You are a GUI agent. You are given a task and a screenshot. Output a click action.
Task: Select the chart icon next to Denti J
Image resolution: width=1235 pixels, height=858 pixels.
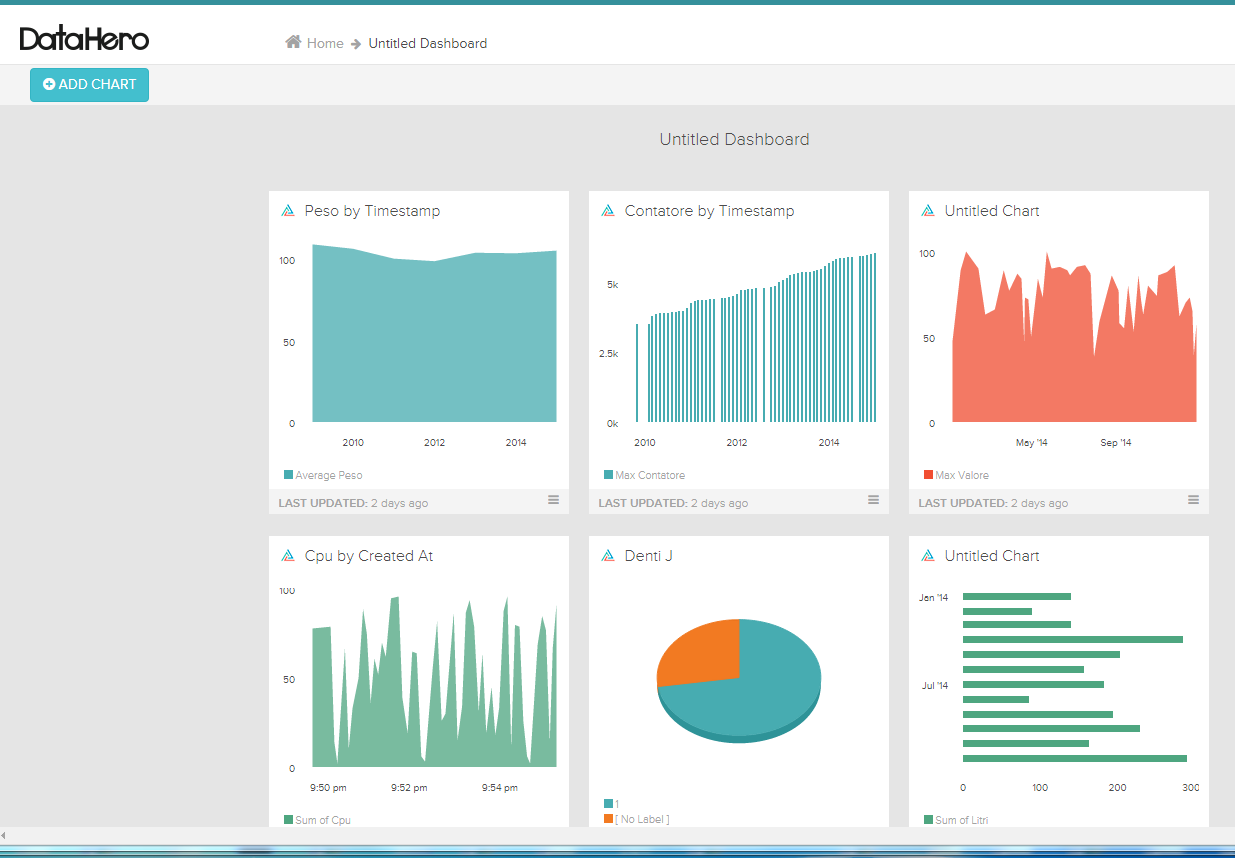pyautogui.click(x=608, y=555)
